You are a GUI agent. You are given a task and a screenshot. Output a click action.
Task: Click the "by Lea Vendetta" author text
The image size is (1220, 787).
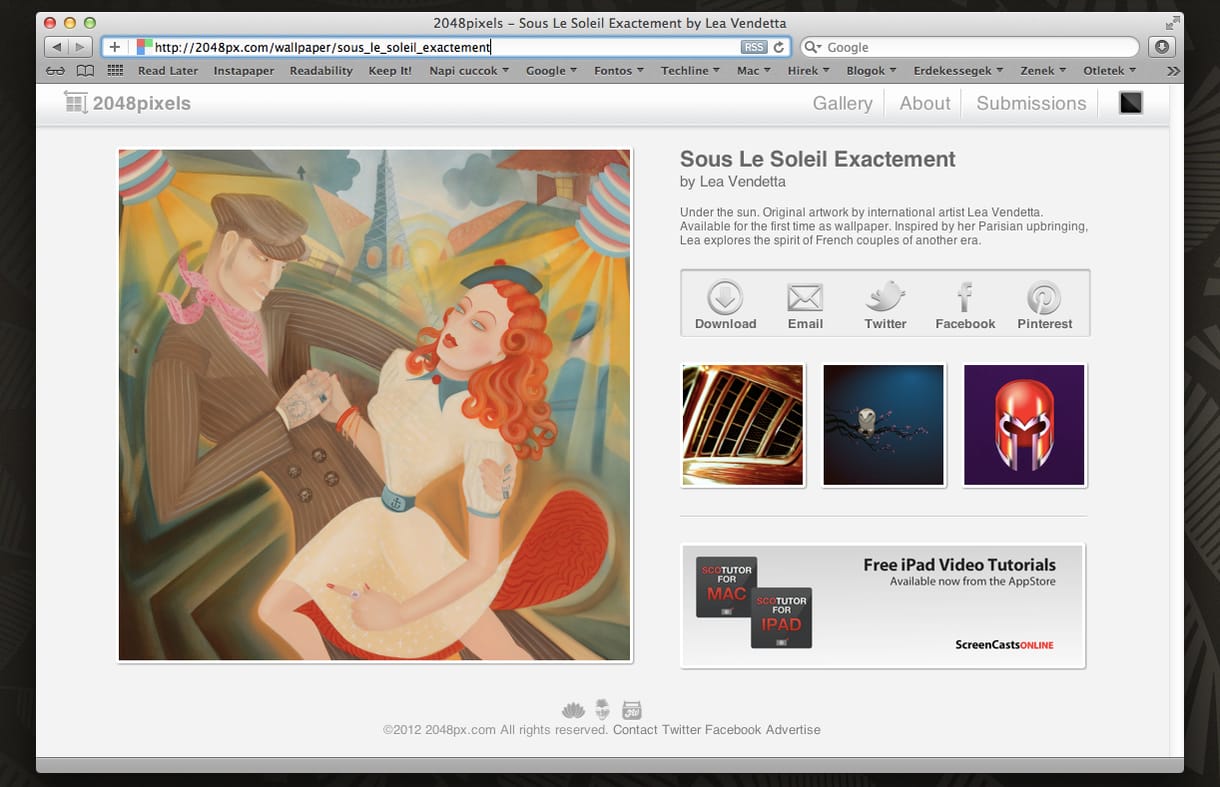(x=733, y=182)
